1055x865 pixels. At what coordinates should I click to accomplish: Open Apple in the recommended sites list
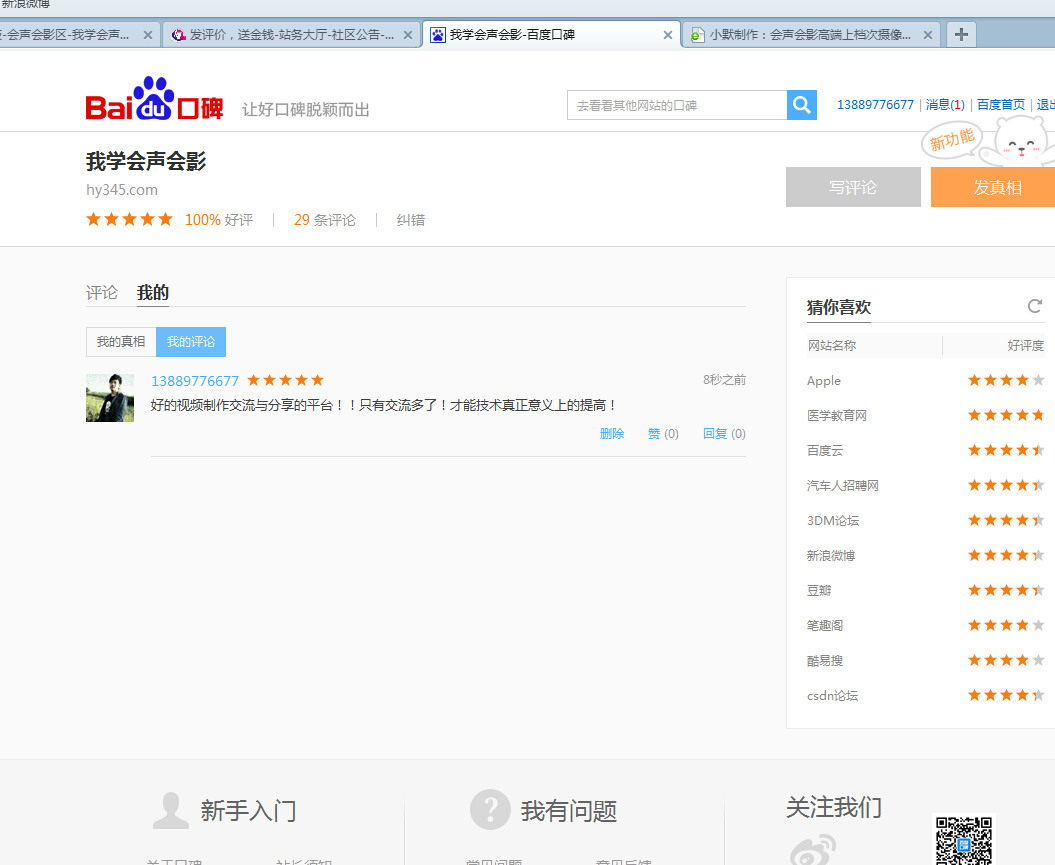[x=824, y=381]
